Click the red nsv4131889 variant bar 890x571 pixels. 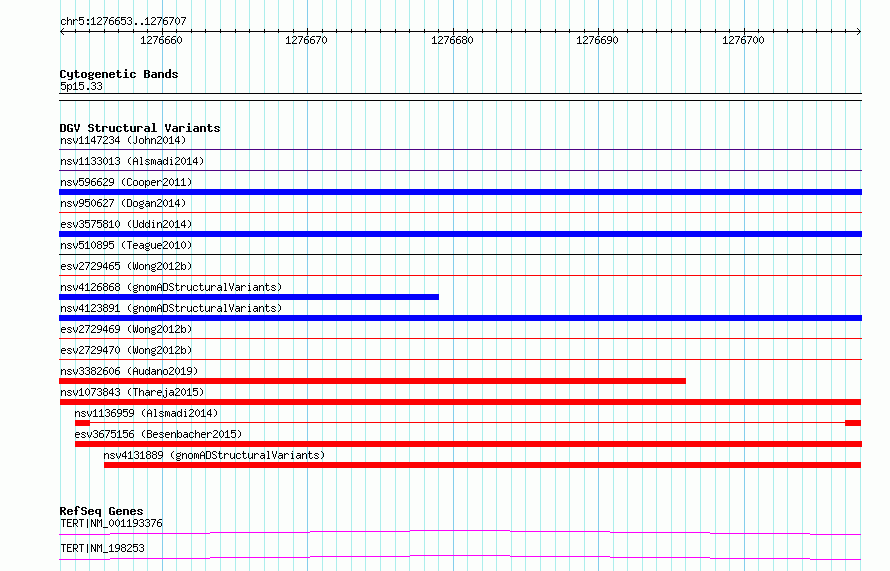[x=482, y=465]
